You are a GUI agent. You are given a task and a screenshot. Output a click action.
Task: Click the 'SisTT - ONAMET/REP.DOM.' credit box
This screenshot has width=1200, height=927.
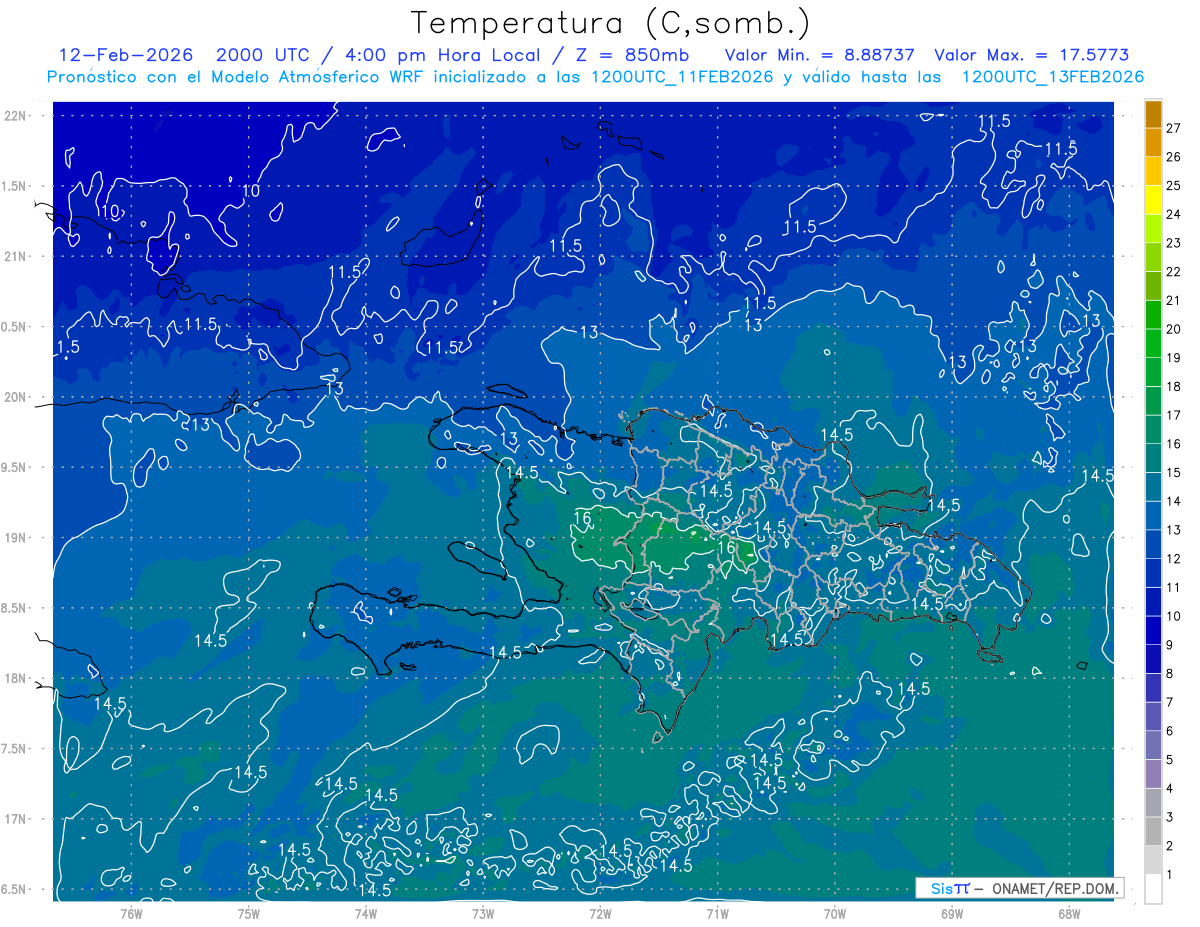(x=1020, y=888)
